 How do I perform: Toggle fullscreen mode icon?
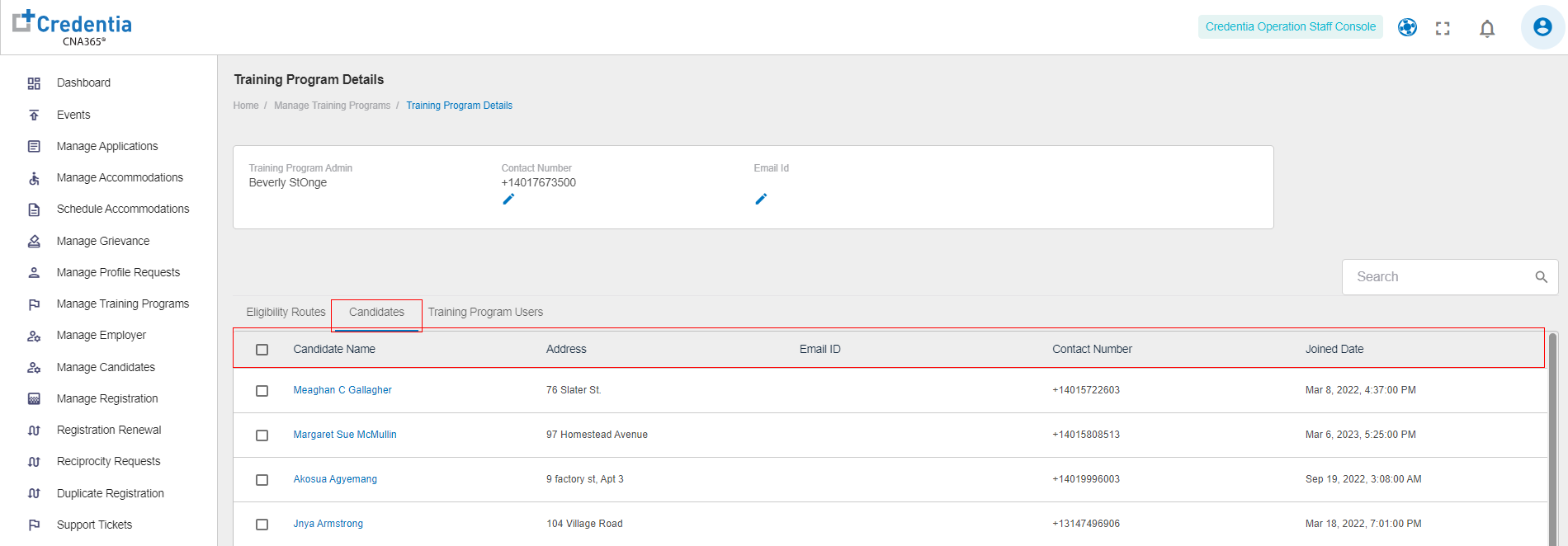[1443, 29]
